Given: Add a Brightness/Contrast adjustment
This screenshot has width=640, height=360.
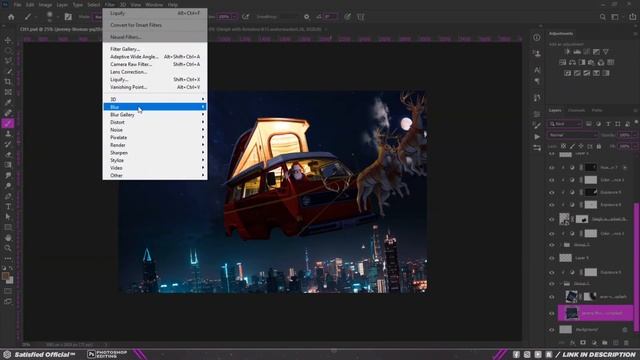Looking at the screenshot, I should [567, 52].
